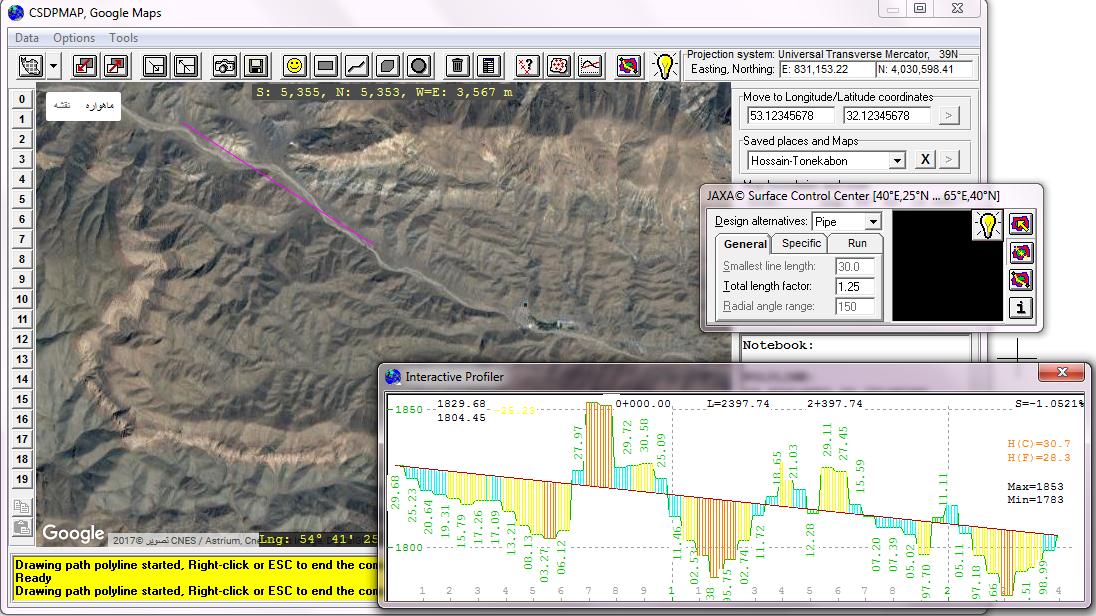Click the Radial angle range field

[x=855, y=306]
